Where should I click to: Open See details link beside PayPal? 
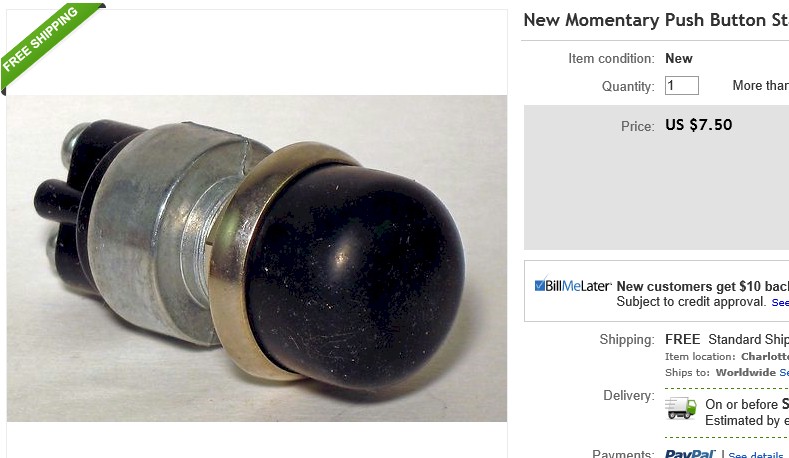point(758,454)
